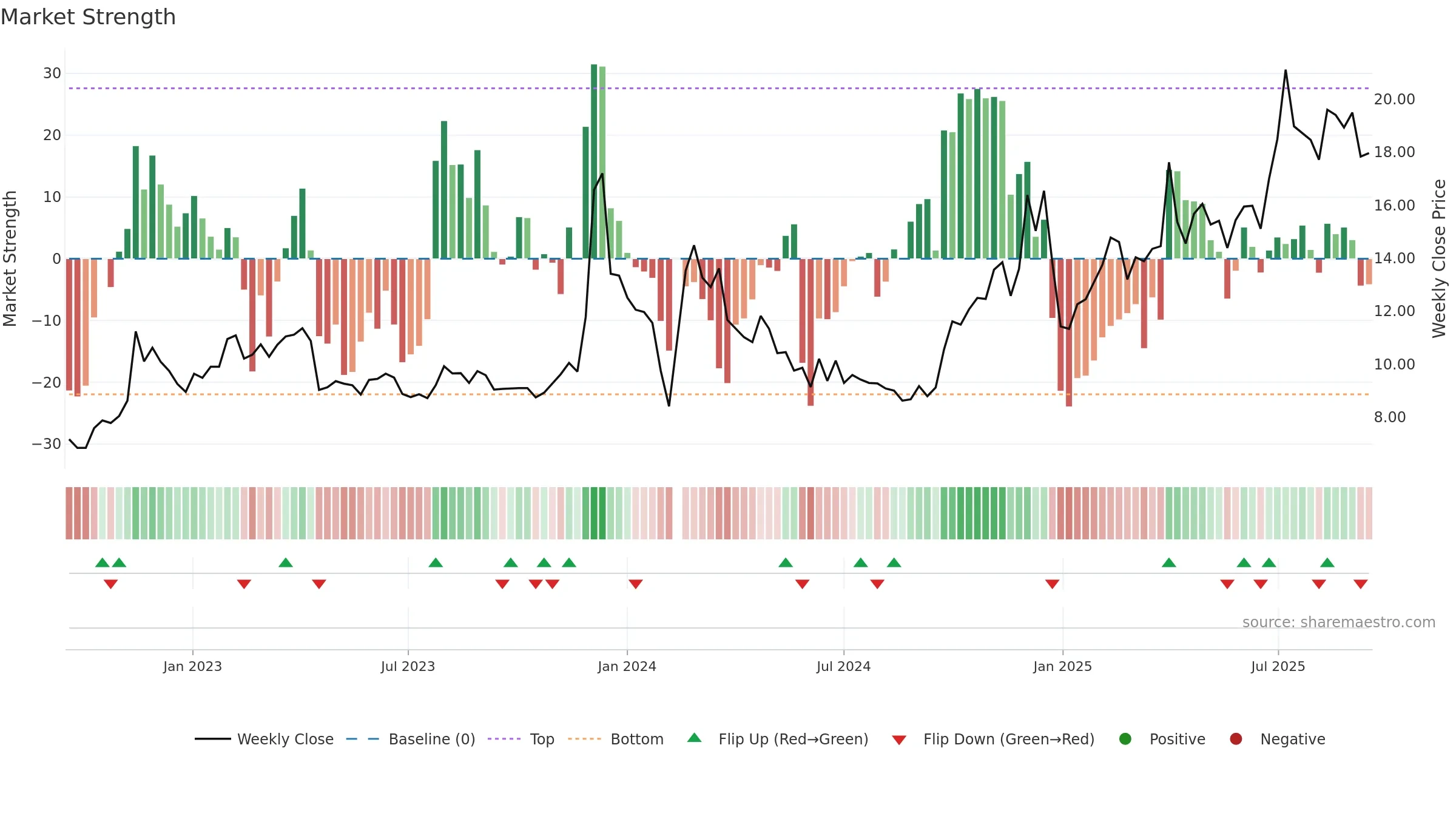
Task: Click the red Negative legend circle
Action: click(x=1236, y=739)
